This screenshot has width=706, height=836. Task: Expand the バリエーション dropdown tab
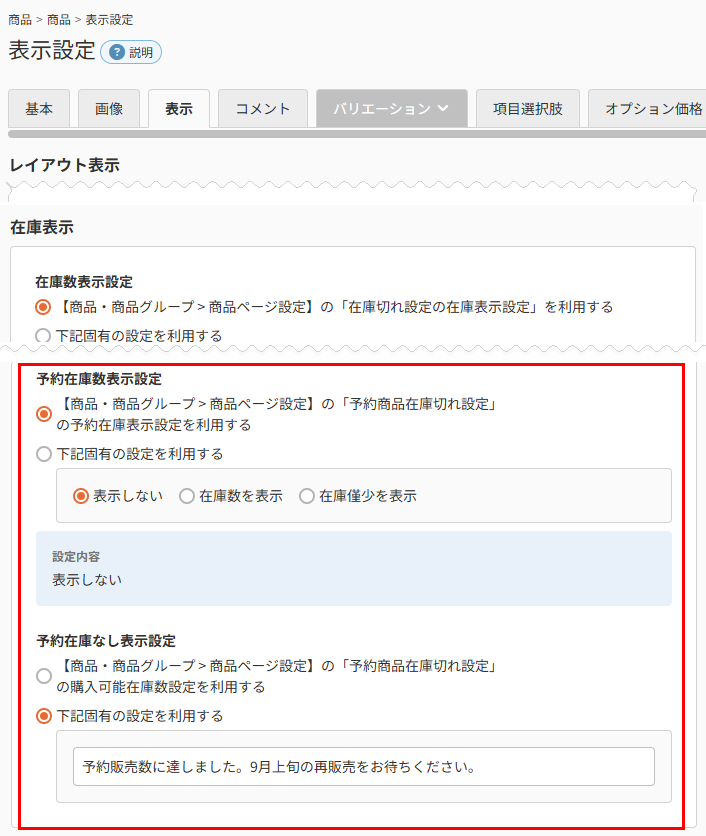click(x=391, y=108)
